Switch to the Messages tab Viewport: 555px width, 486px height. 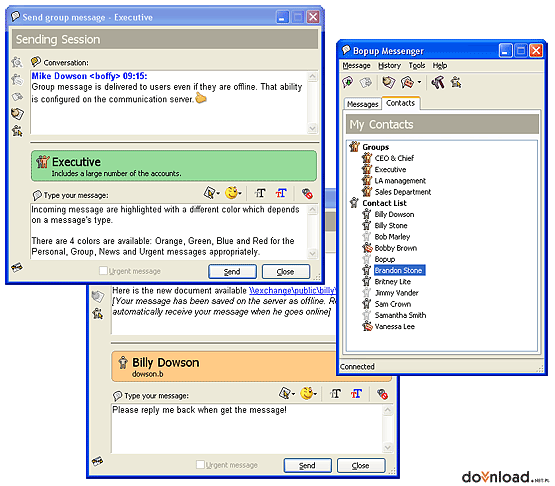tap(362, 104)
